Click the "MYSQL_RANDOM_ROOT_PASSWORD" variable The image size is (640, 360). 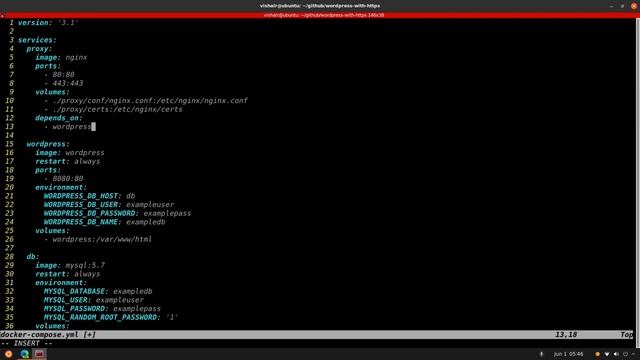click(x=100, y=318)
